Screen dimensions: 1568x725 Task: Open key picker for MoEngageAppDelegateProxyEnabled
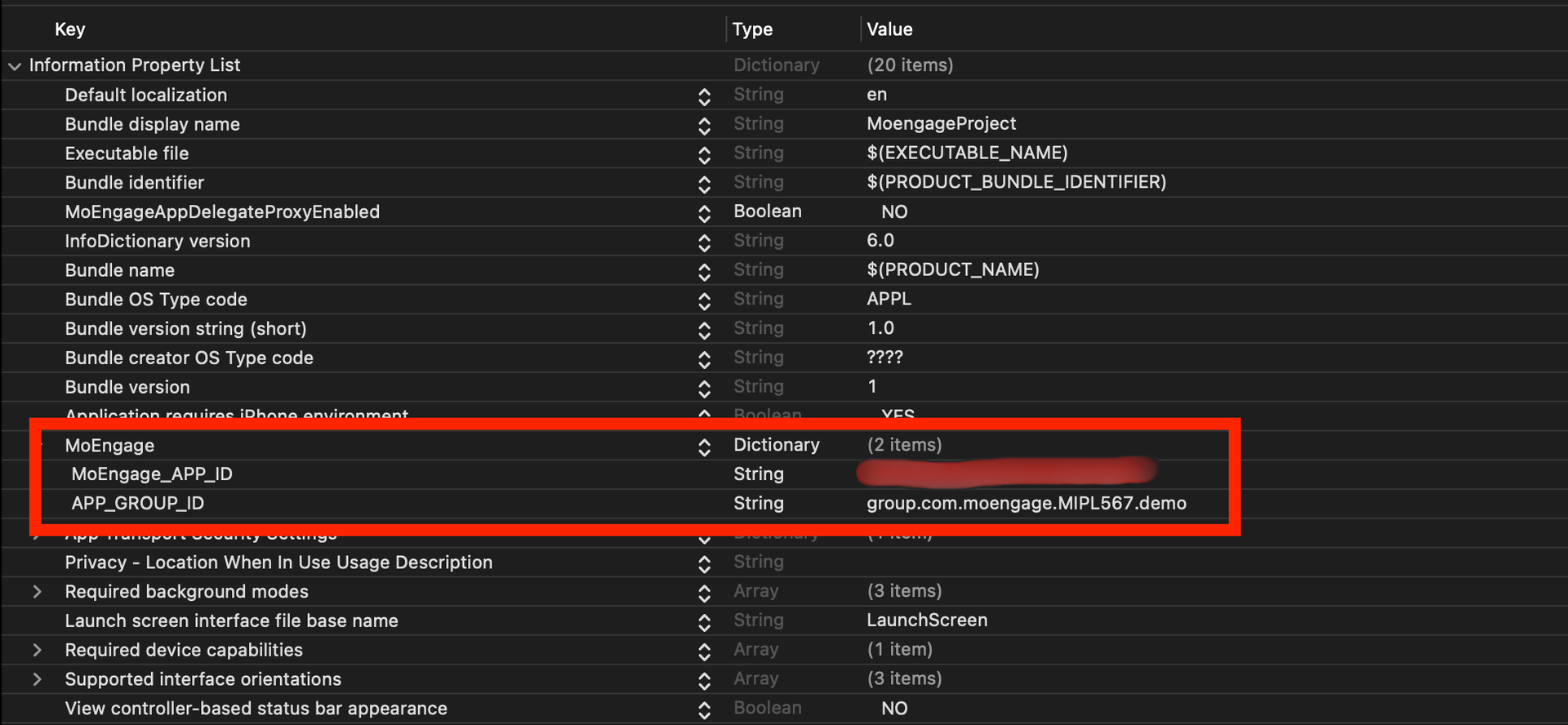[x=704, y=213]
